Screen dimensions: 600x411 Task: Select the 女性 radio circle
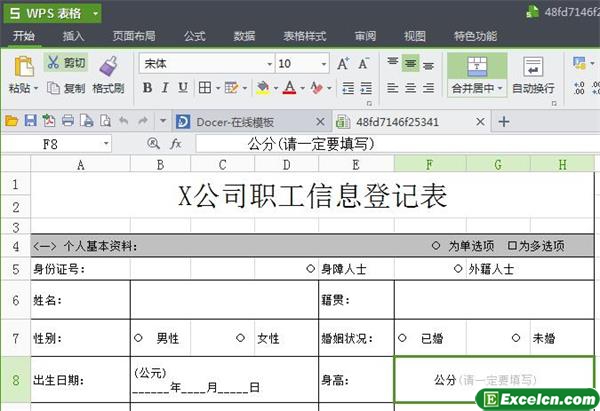240,338
